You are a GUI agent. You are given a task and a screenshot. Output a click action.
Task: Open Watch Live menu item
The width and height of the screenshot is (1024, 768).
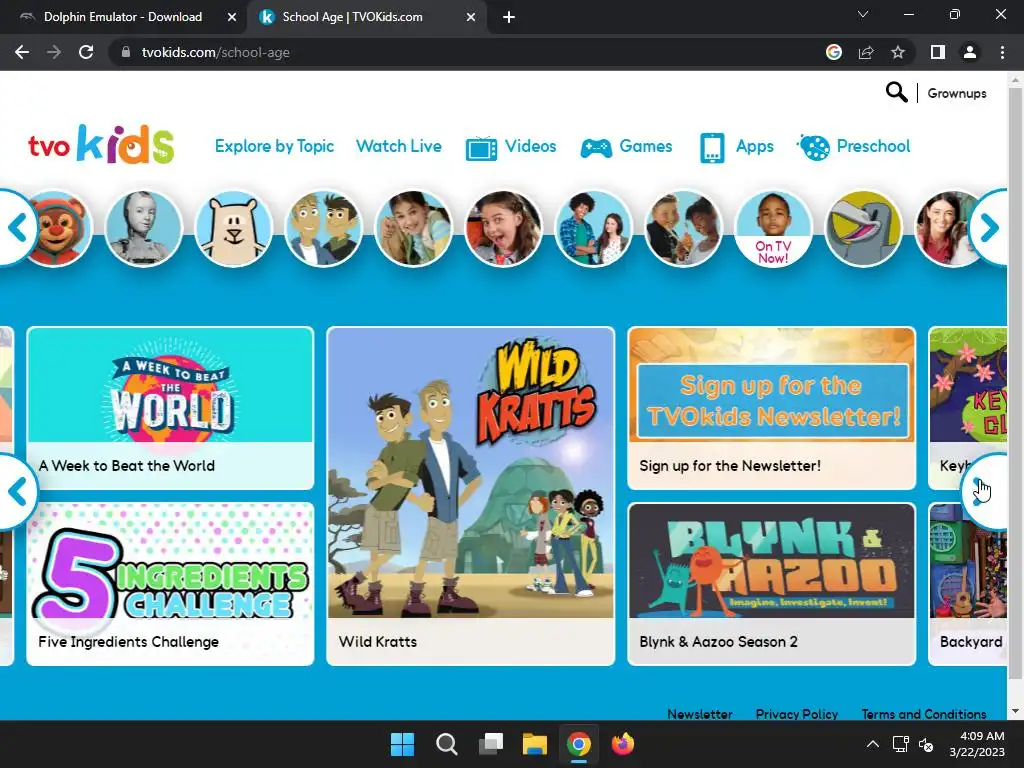pyautogui.click(x=398, y=146)
